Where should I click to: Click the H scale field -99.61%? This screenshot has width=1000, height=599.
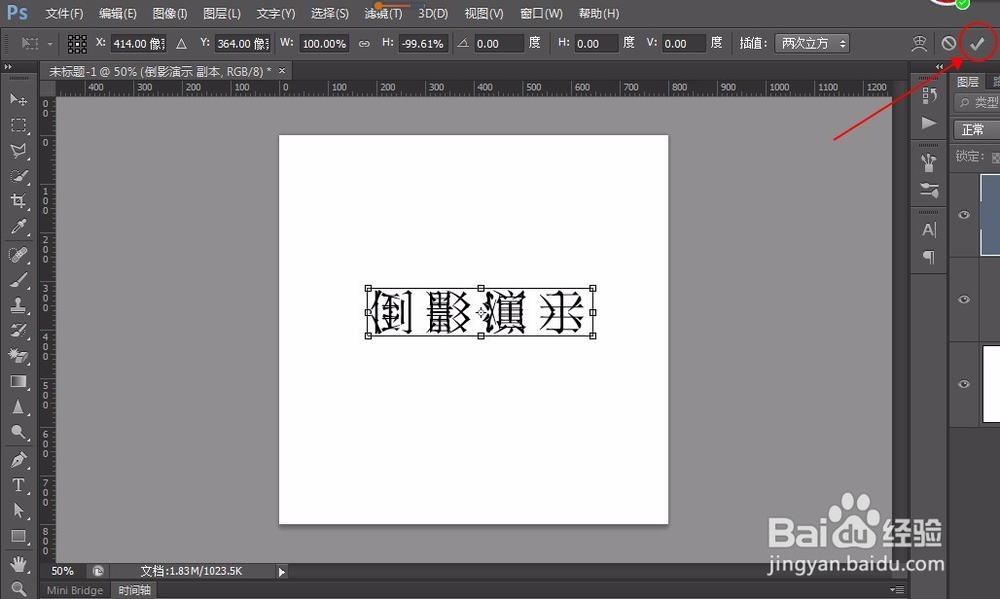pos(422,43)
